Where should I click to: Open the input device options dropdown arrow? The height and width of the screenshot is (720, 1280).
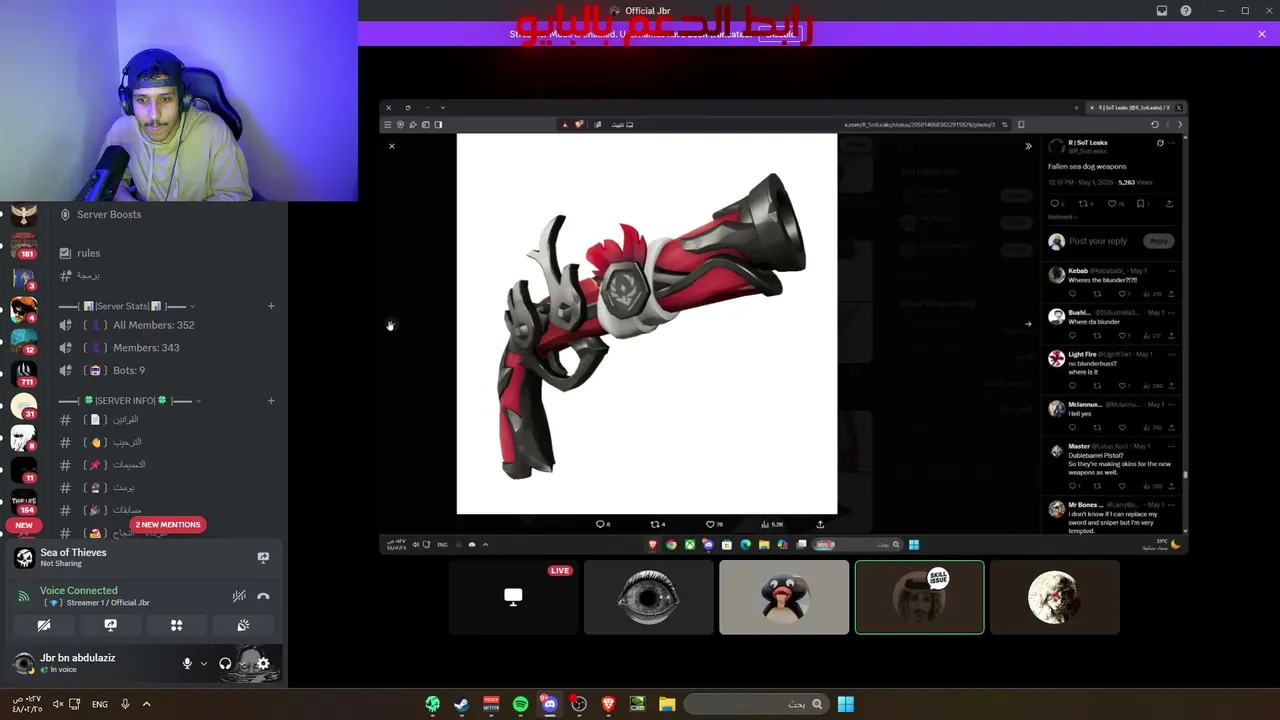[204, 663]
